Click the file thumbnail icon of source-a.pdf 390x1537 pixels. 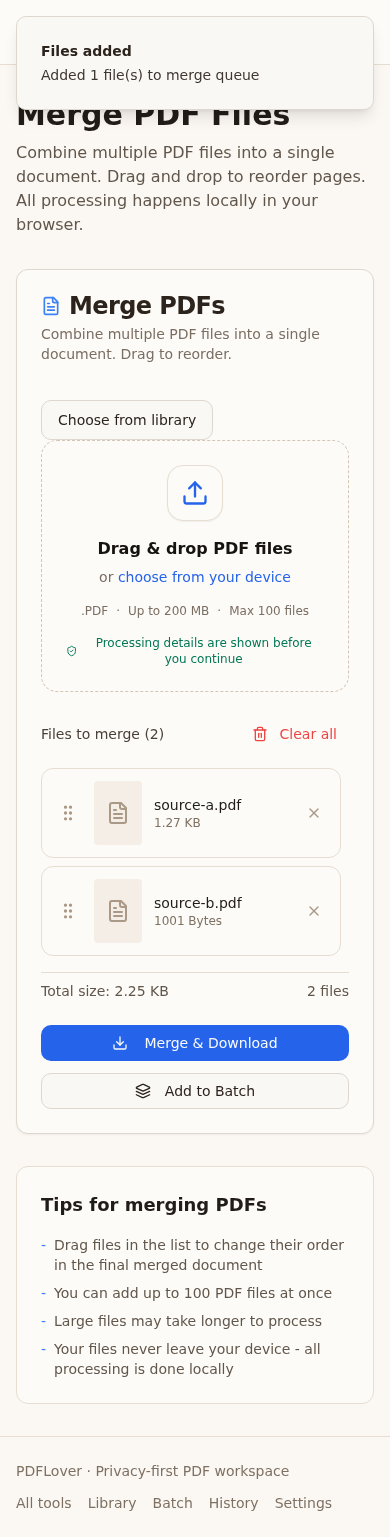pyautogui.click(x=118, y=813)
